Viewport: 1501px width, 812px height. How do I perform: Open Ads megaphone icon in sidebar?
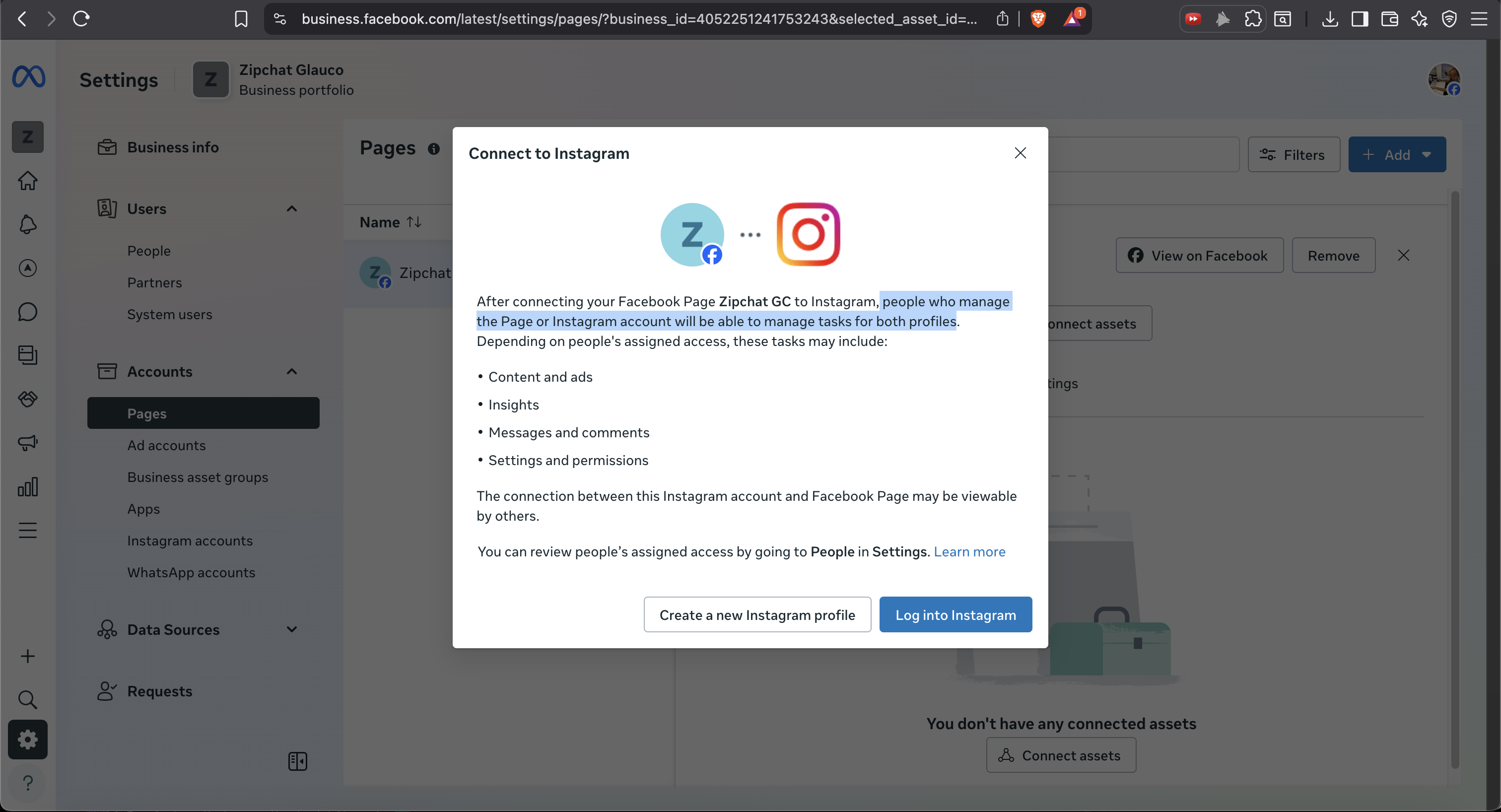27,443
